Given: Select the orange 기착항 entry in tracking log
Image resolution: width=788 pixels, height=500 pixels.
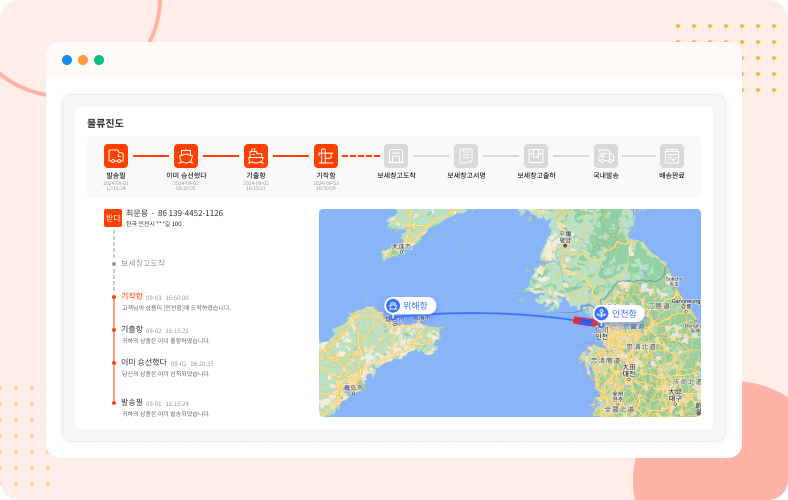Looking at the screenshot, I should pyautogui.click(x=132, y=296).
